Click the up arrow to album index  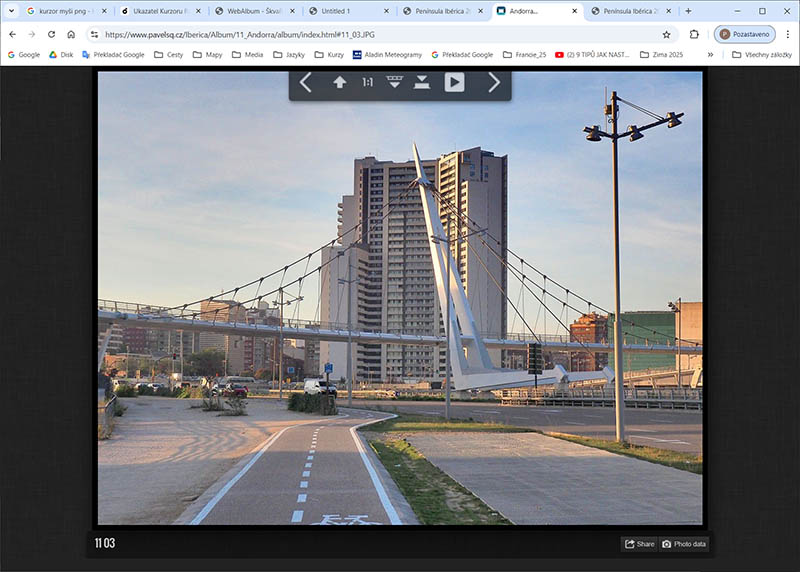[340, 83]
